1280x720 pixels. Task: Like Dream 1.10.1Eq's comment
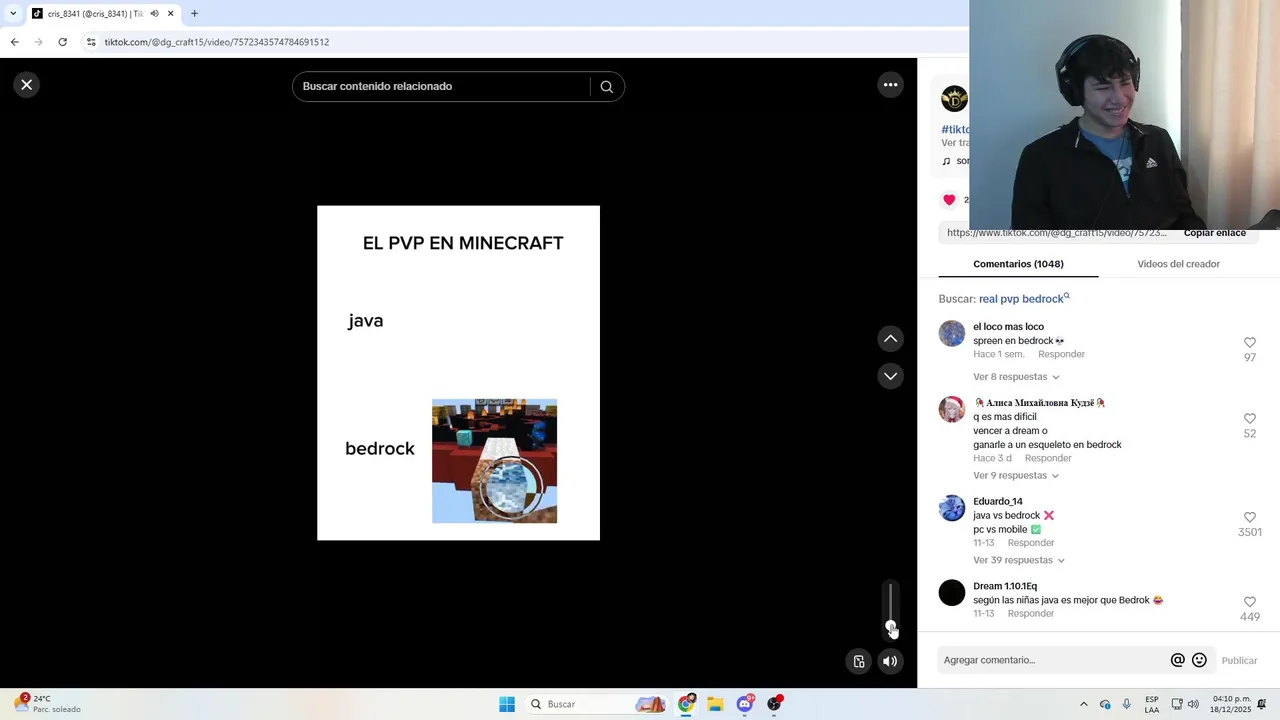pos(1249,602)
